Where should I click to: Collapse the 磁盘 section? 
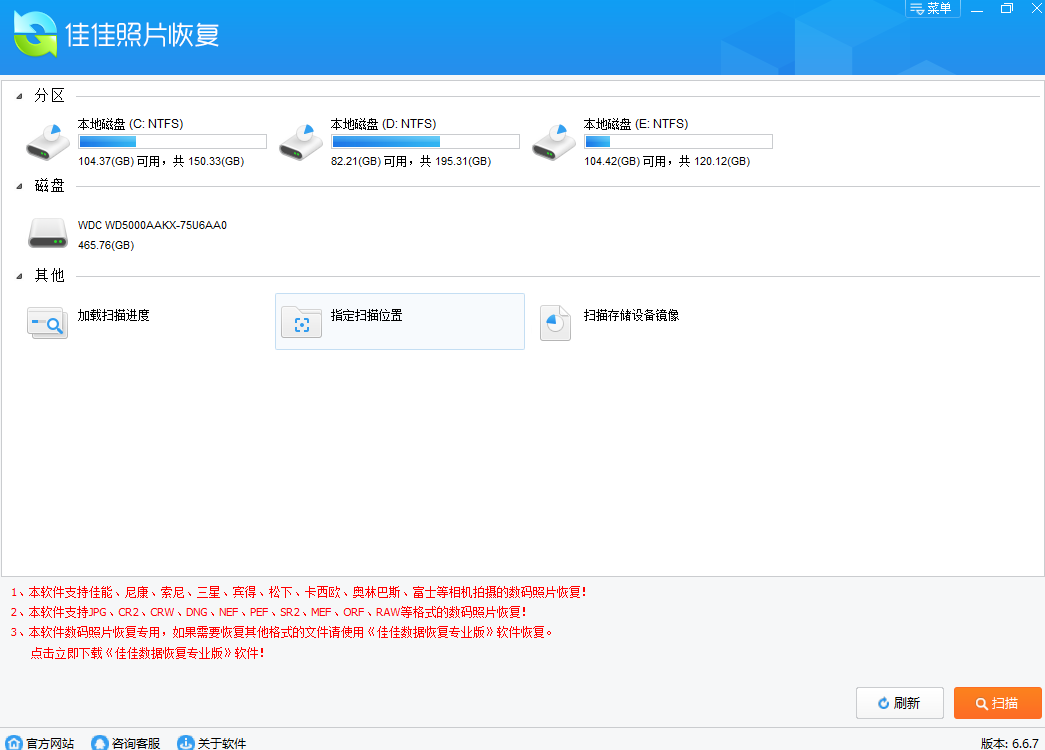pos(21,186)
